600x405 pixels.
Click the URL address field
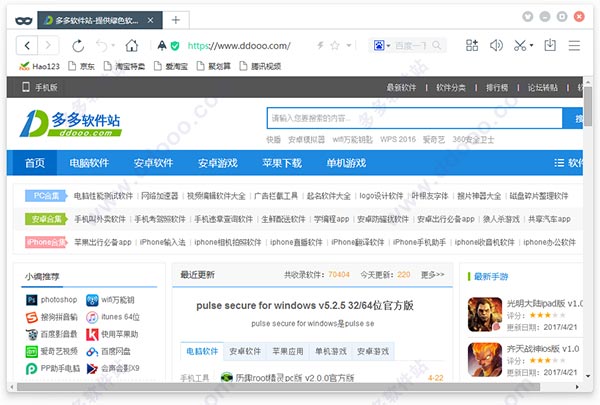239,46
